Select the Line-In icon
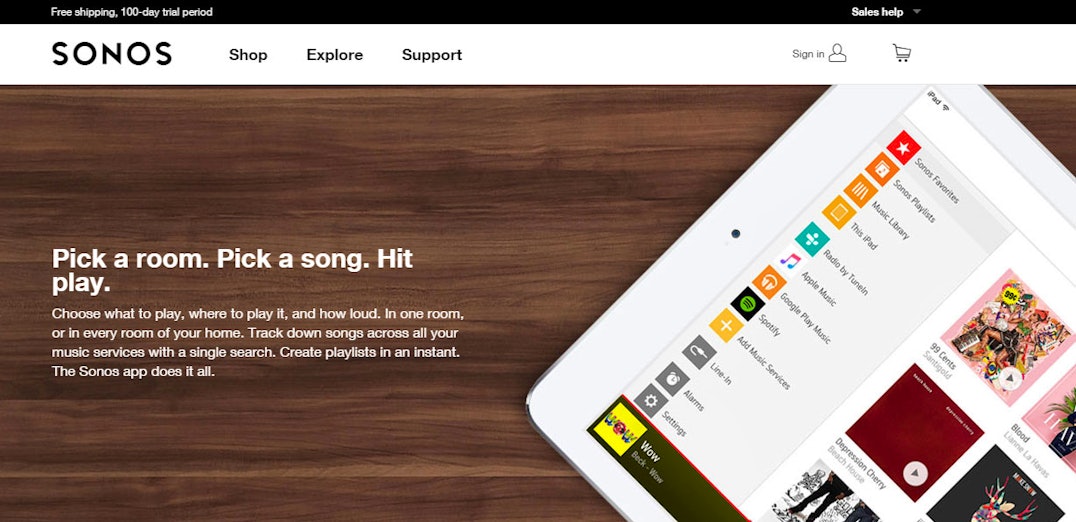Viewport: 1076px width, 522px height. tap(699, 352)
